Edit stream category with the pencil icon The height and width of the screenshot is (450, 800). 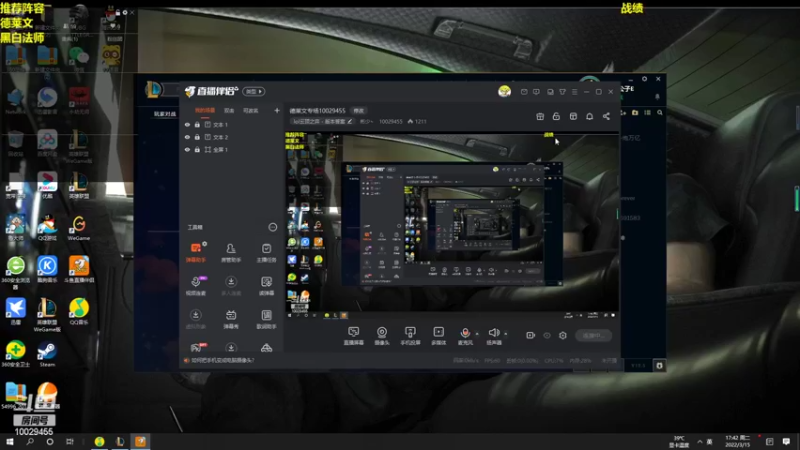350,121
